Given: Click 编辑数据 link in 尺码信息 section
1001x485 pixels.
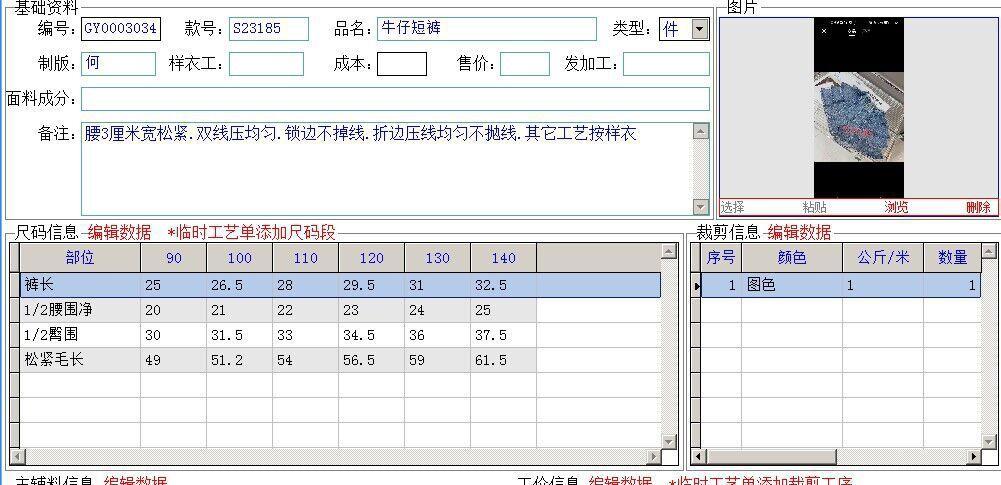Looking at the screenshot, I should 119,232.
